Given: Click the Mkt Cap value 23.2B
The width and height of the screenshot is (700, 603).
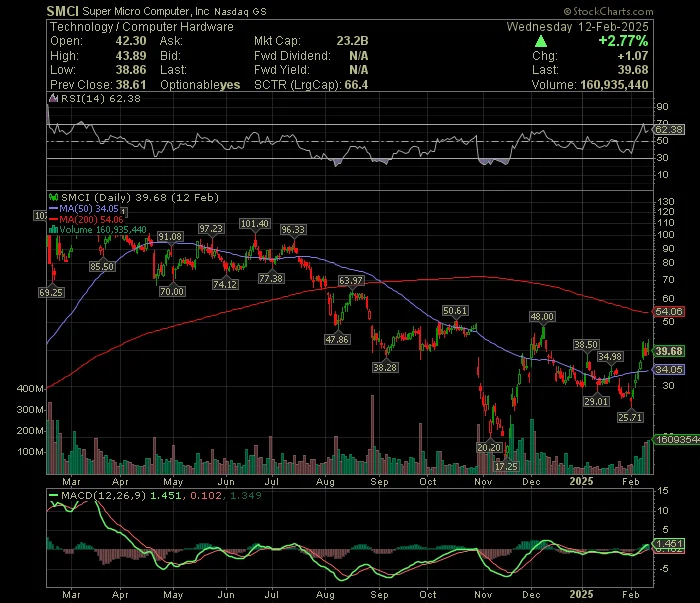Looking at the screenshot, I should pyautogui.click(x=352, y=41).
